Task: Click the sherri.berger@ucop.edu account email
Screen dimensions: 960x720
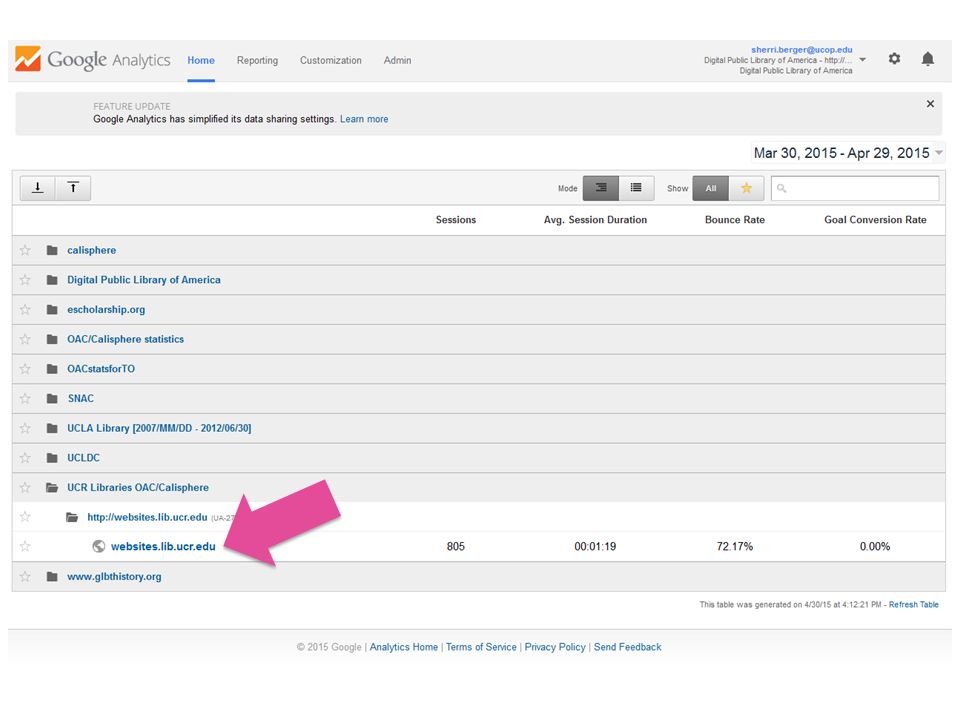Action: coord(801,50)
